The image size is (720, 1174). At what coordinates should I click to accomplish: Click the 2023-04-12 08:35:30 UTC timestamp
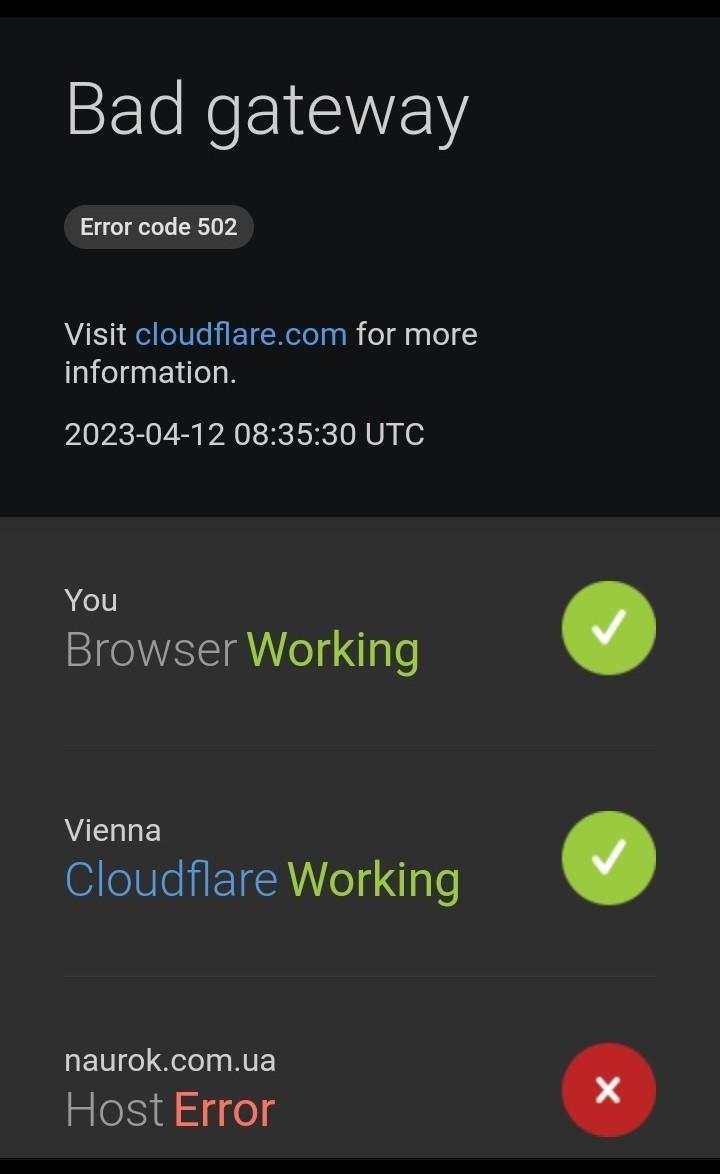(x=244, y=434)
